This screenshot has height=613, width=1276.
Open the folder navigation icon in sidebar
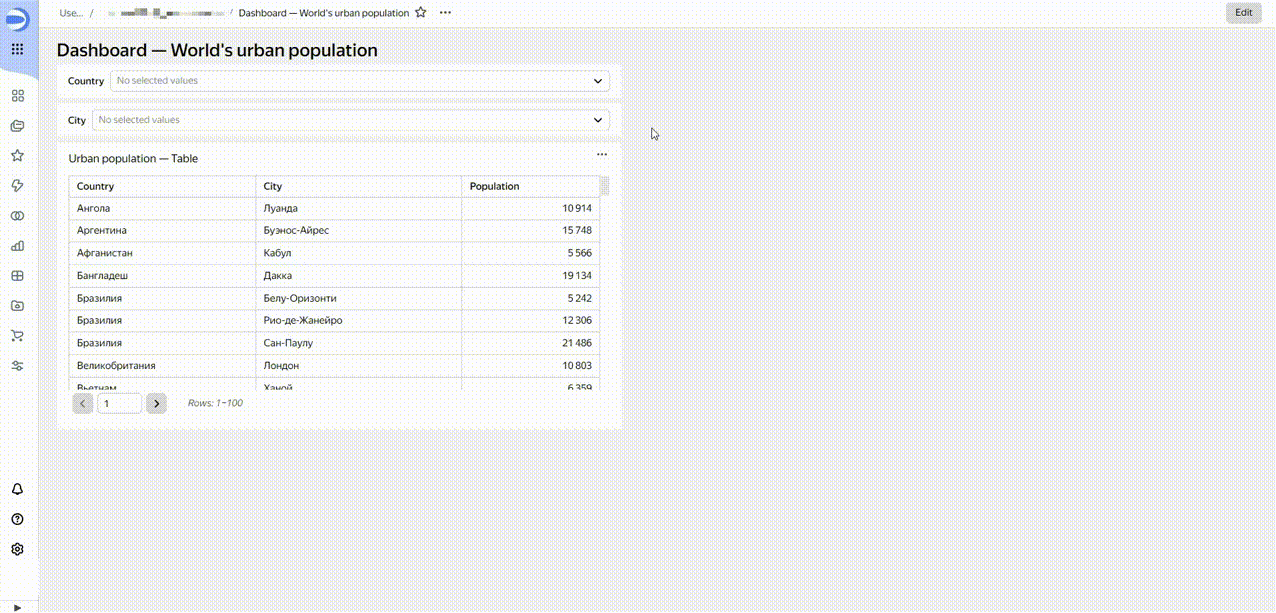tap(17, 126)
